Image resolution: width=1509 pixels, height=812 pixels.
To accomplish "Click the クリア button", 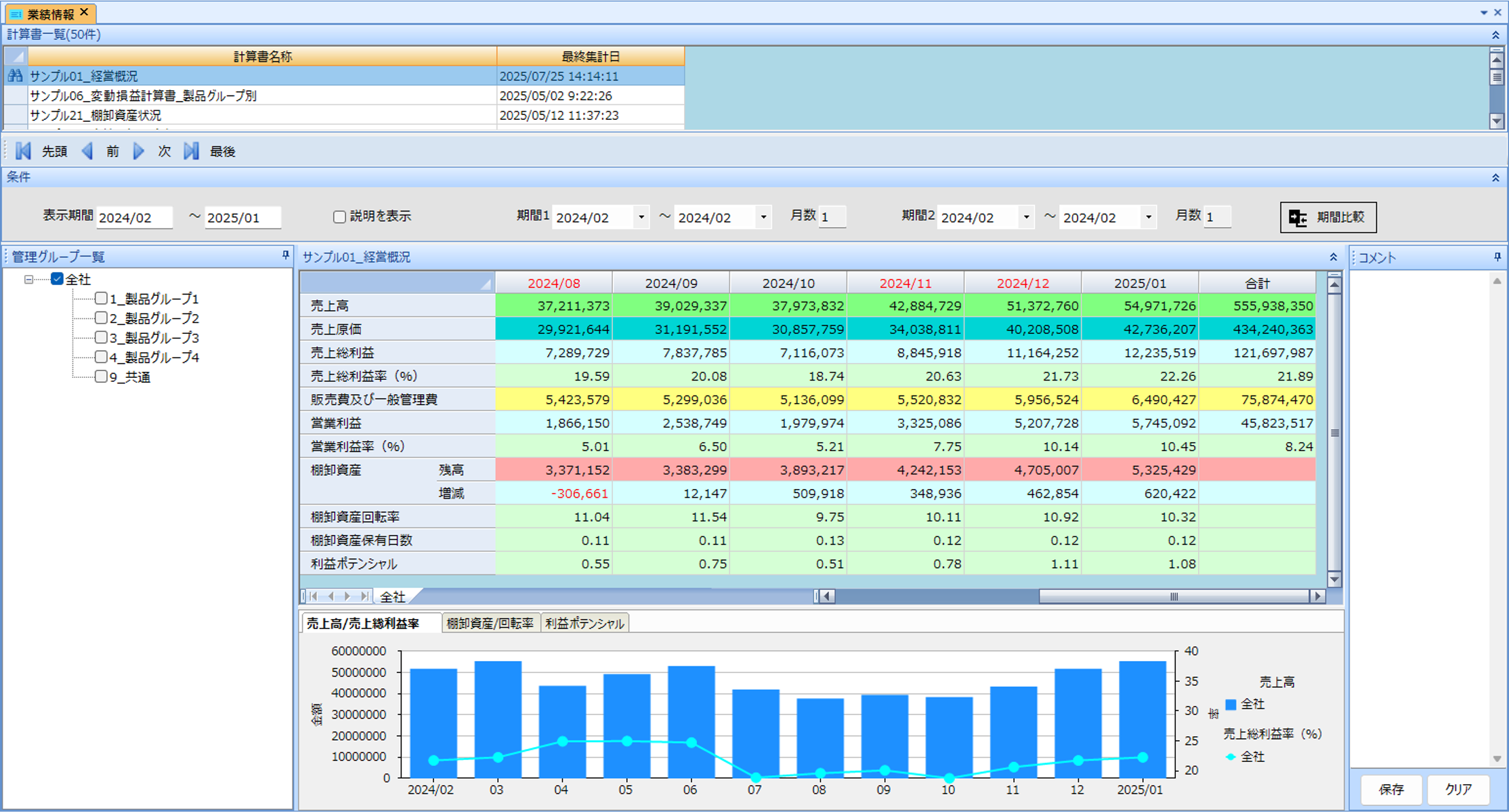I will pos(1458,789).
